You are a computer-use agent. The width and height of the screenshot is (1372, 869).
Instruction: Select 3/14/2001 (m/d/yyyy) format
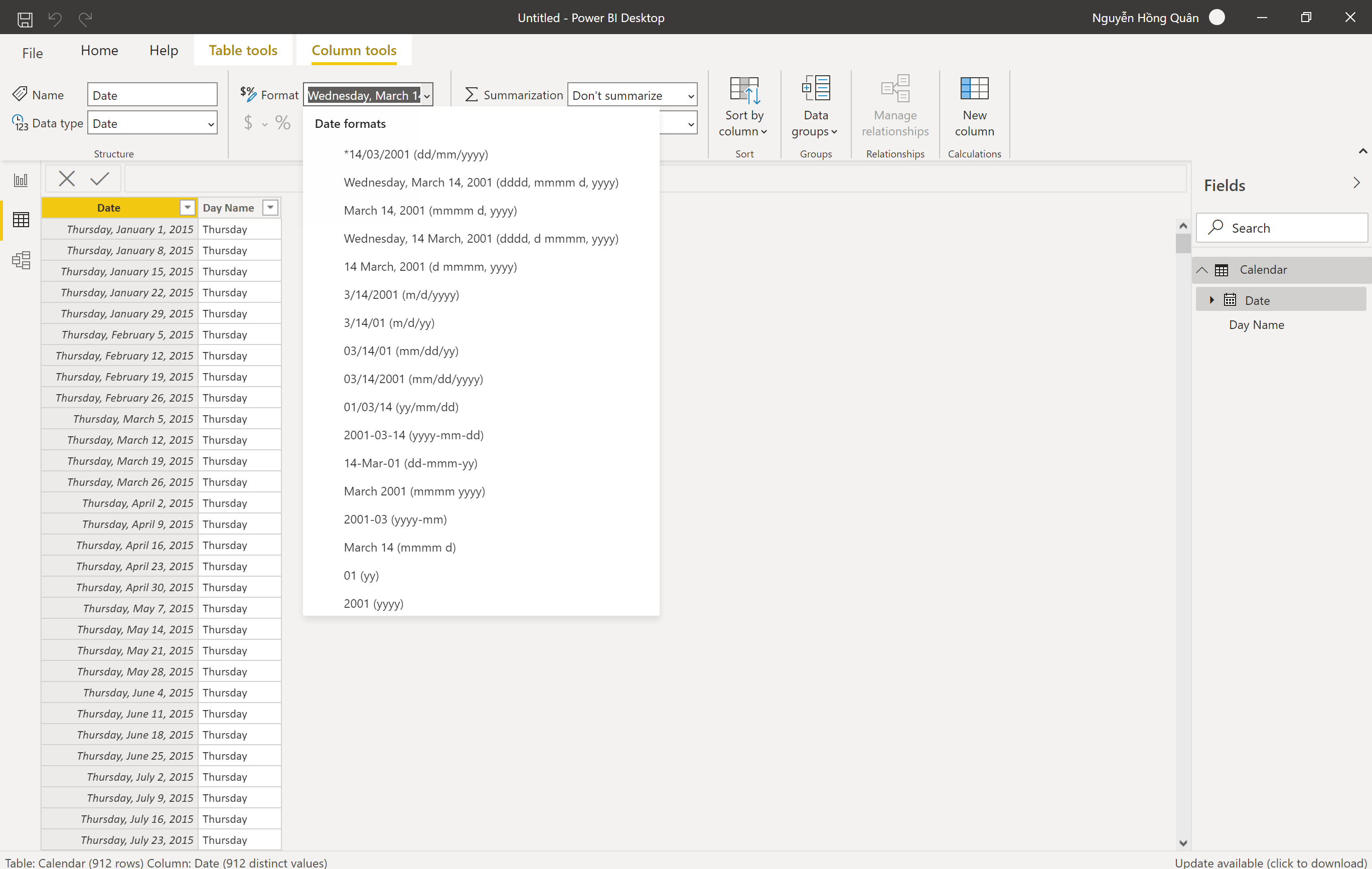(481, 294)
